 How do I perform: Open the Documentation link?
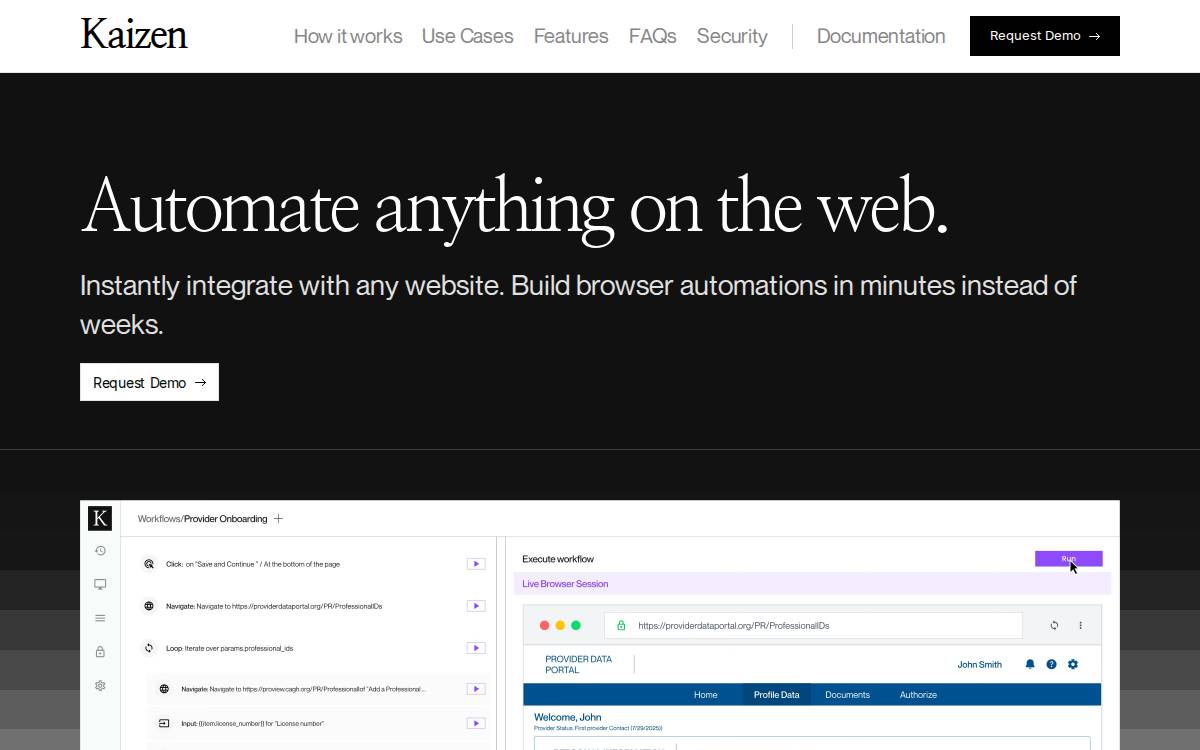[x=881, y=36]
